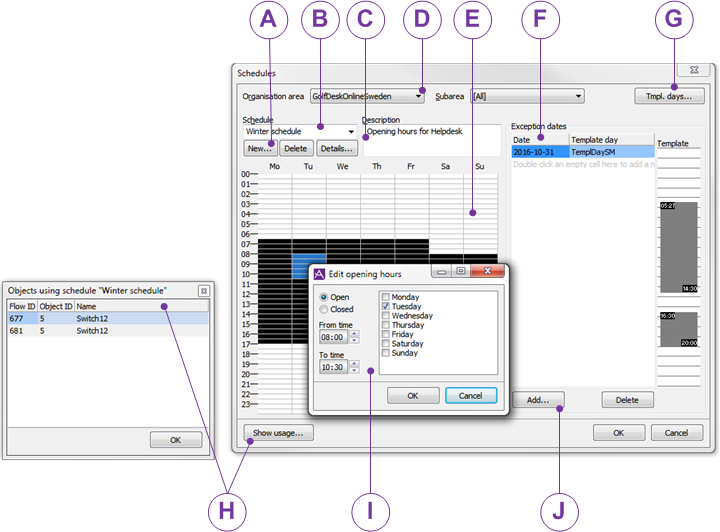Screen dimensions: 720x532
Task: Uncheck the Tuesday checkbox
Action: [386, 307]
